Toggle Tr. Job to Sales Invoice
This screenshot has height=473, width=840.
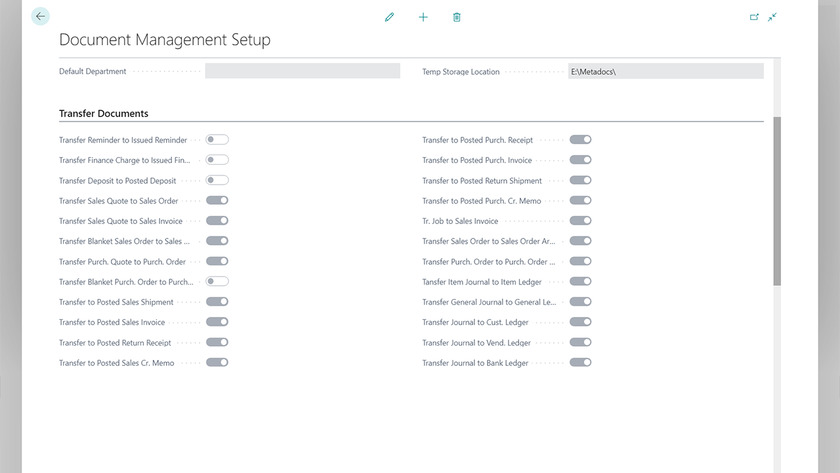[580, 221]
